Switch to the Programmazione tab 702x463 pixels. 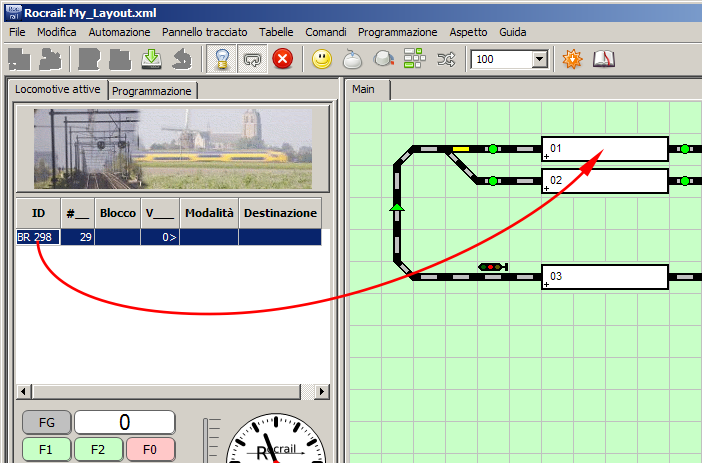(x=152, y=91)
